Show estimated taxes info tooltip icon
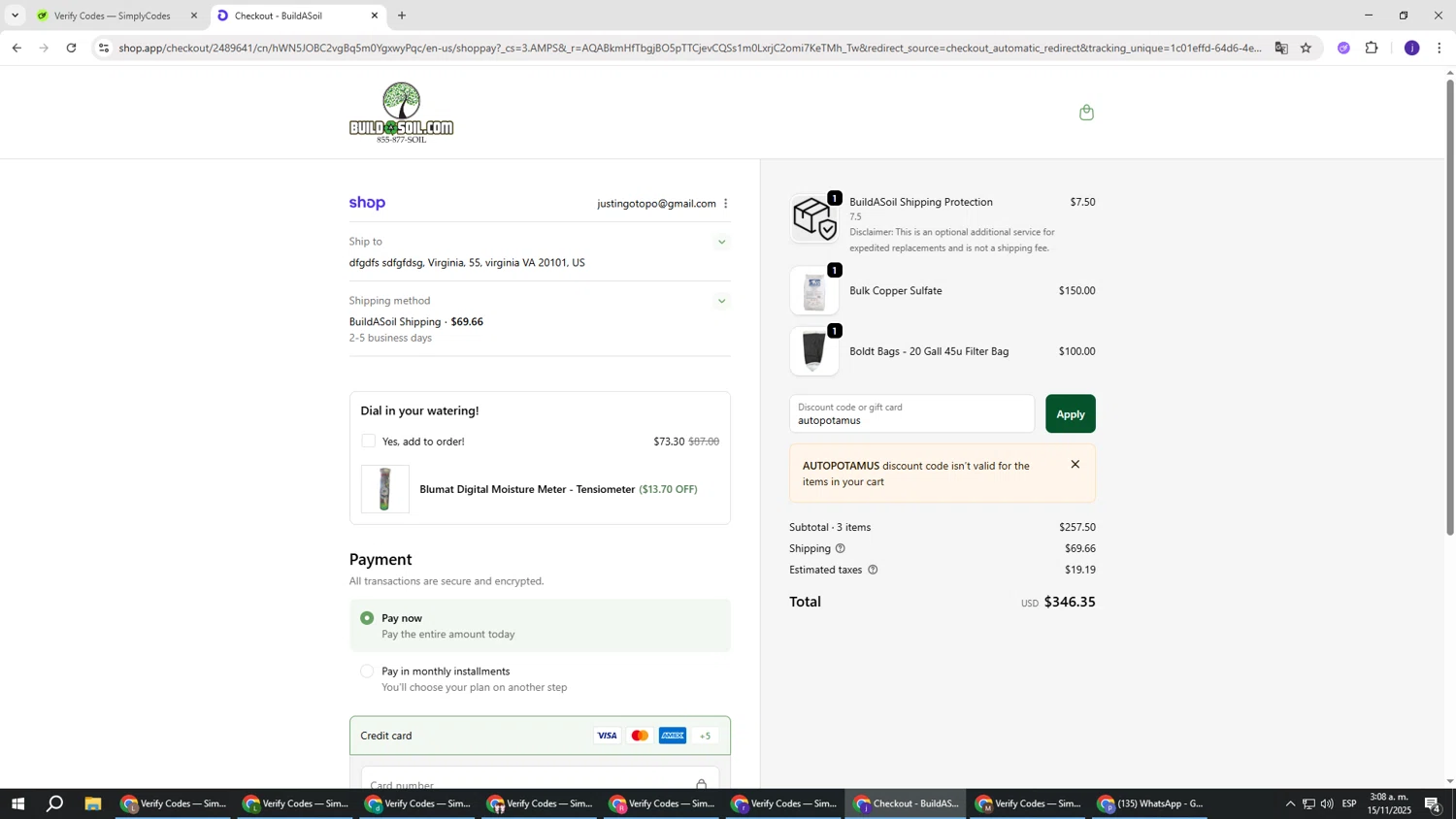The width and height of the screenshot is (1456, 819). (872, 571)
